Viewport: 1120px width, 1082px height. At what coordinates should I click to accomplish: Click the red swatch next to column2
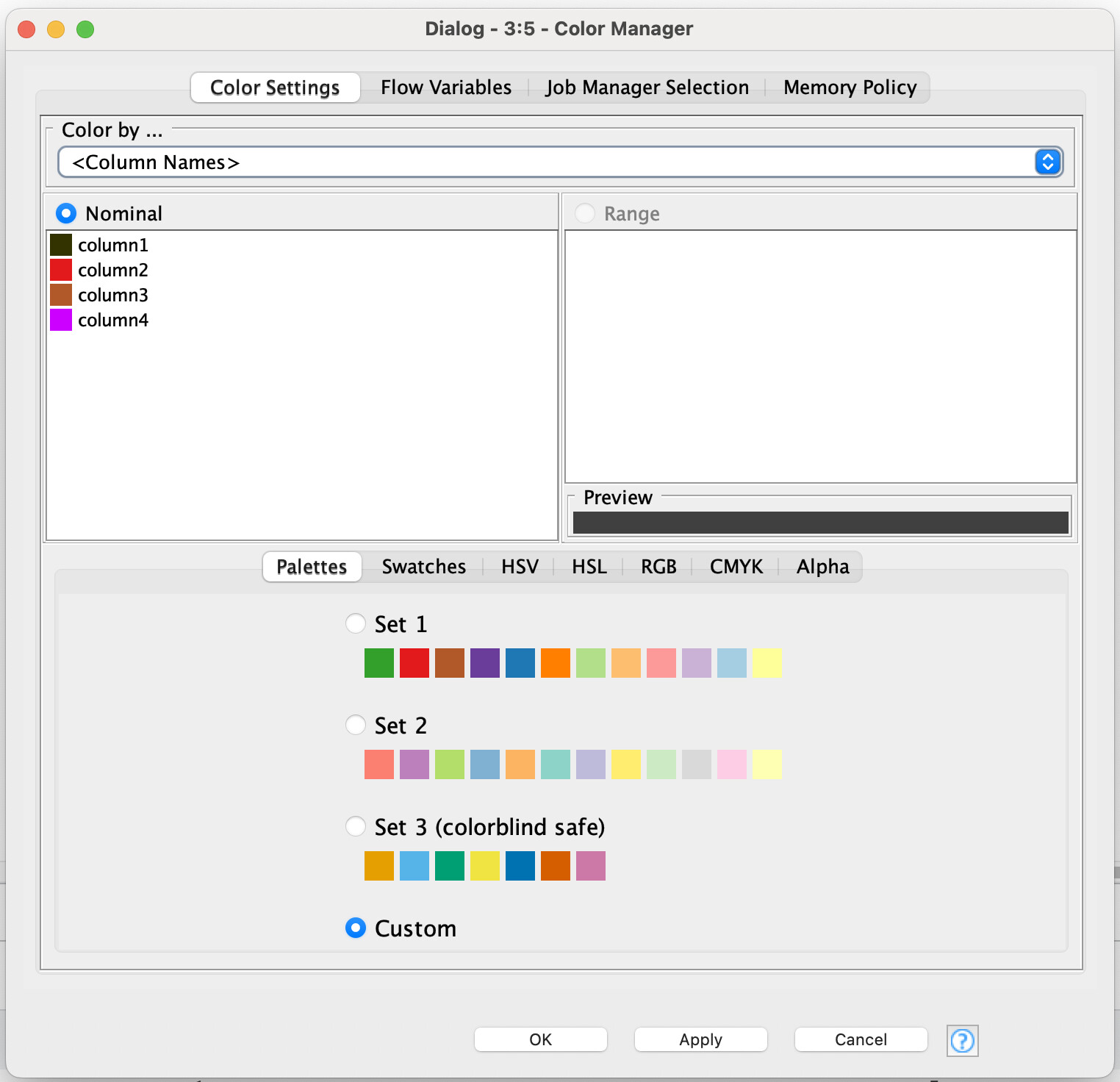[x=62, y=269]
